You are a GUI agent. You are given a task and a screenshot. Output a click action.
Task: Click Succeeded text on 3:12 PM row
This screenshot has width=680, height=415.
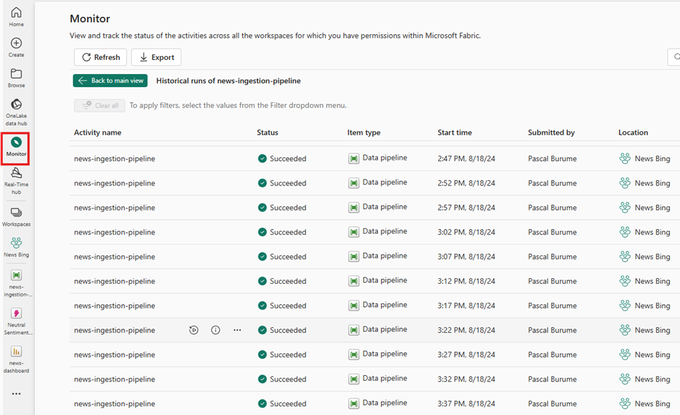tap(288, 281)
